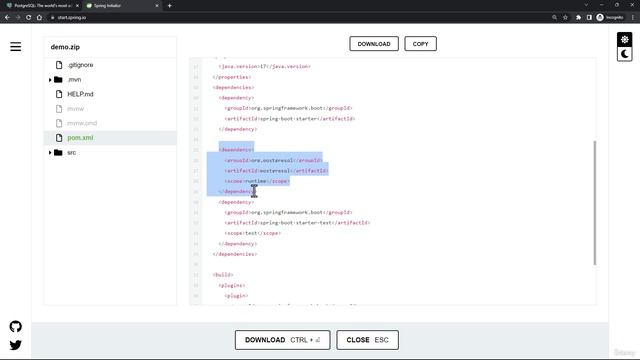Open the browser menu three dots
This screenshot has width=640, height=360.
tap(633, 18)
